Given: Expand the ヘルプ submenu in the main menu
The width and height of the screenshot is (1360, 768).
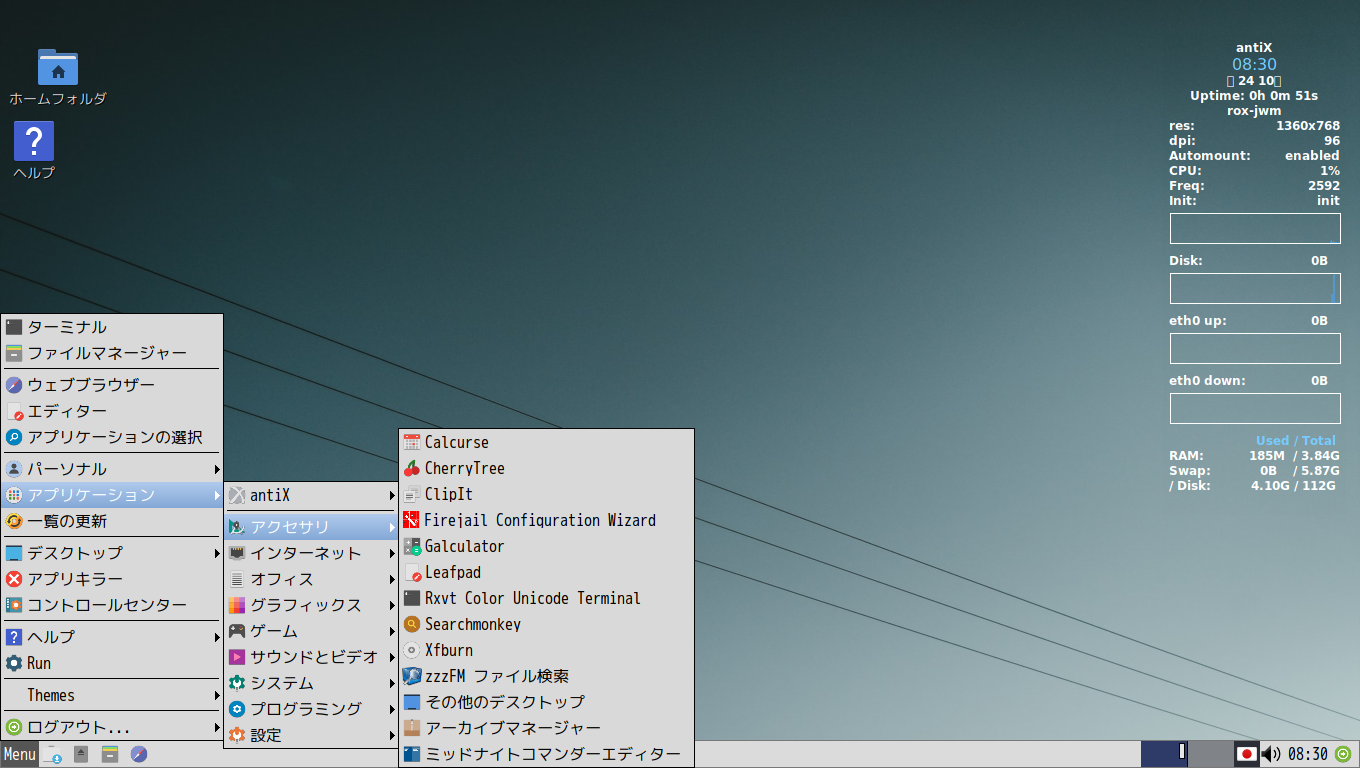Looking at the screenshot, I should [x=112, y=637].
